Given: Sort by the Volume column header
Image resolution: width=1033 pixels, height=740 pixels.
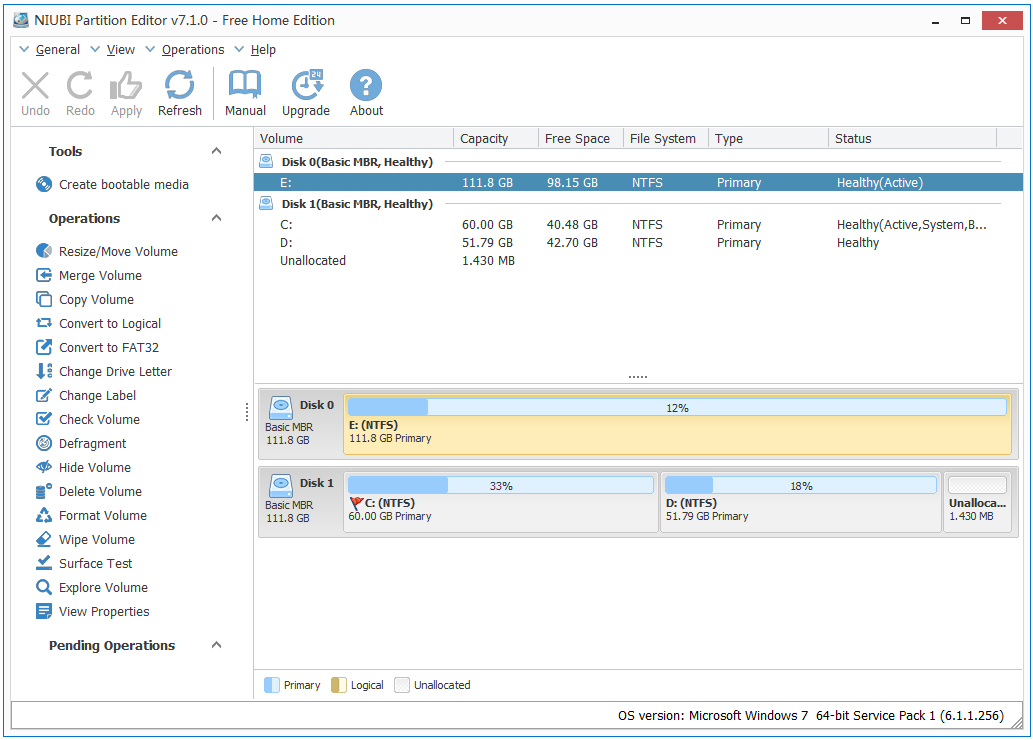Looking at the screenshot, I should click(x=354, y=138).
